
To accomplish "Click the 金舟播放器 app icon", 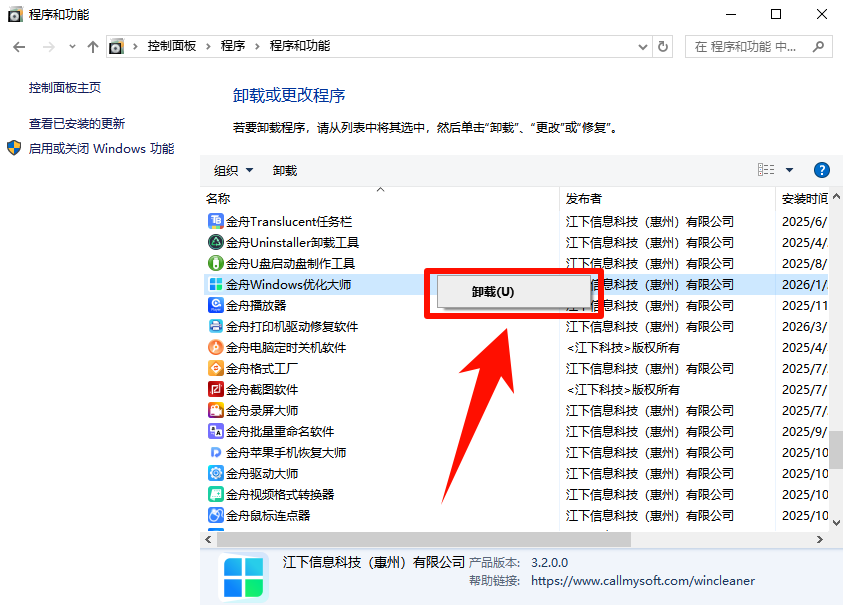I will (x=216, y=305).
